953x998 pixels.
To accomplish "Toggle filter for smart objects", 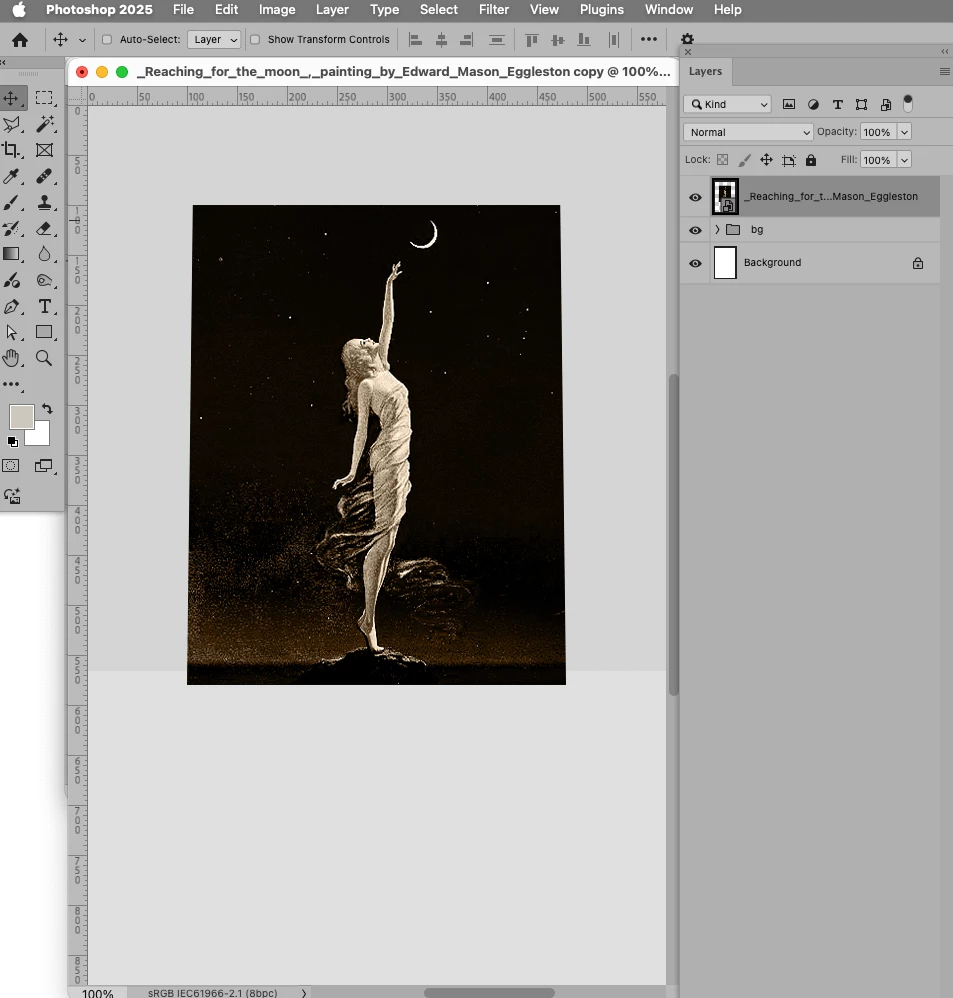I will 886,104.
